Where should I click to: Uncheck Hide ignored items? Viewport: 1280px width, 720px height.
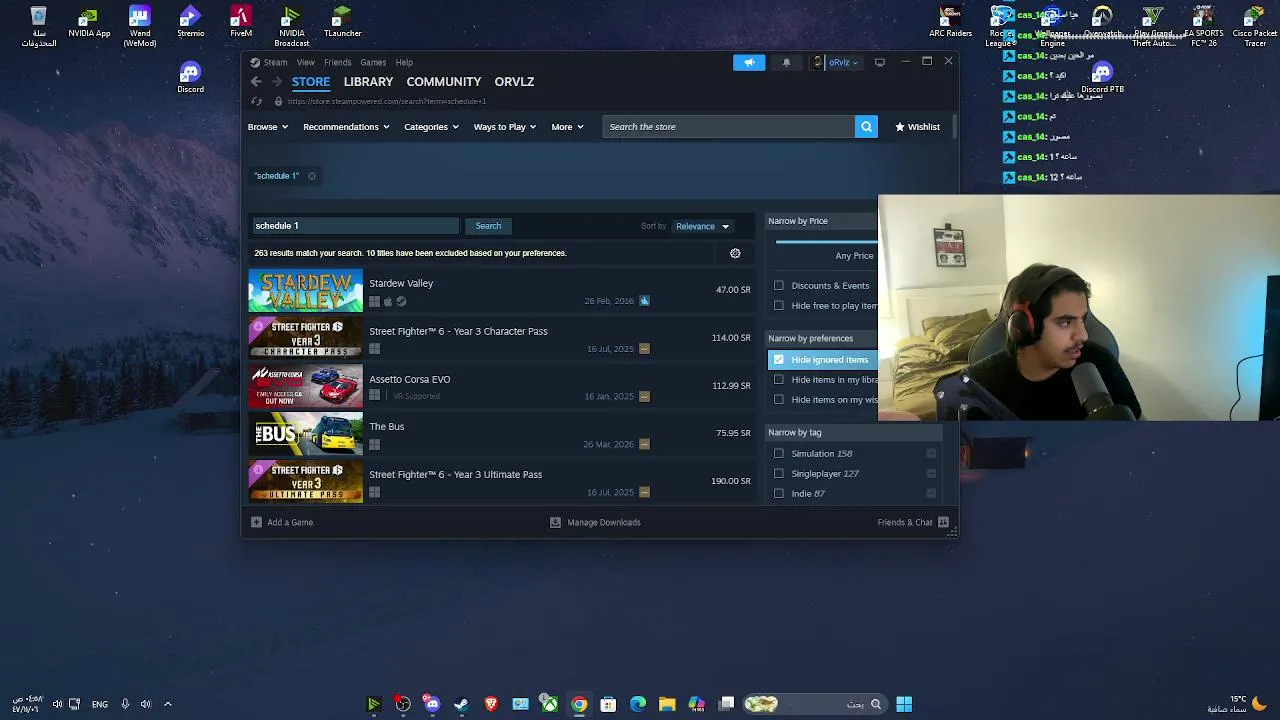pos(779,359)
